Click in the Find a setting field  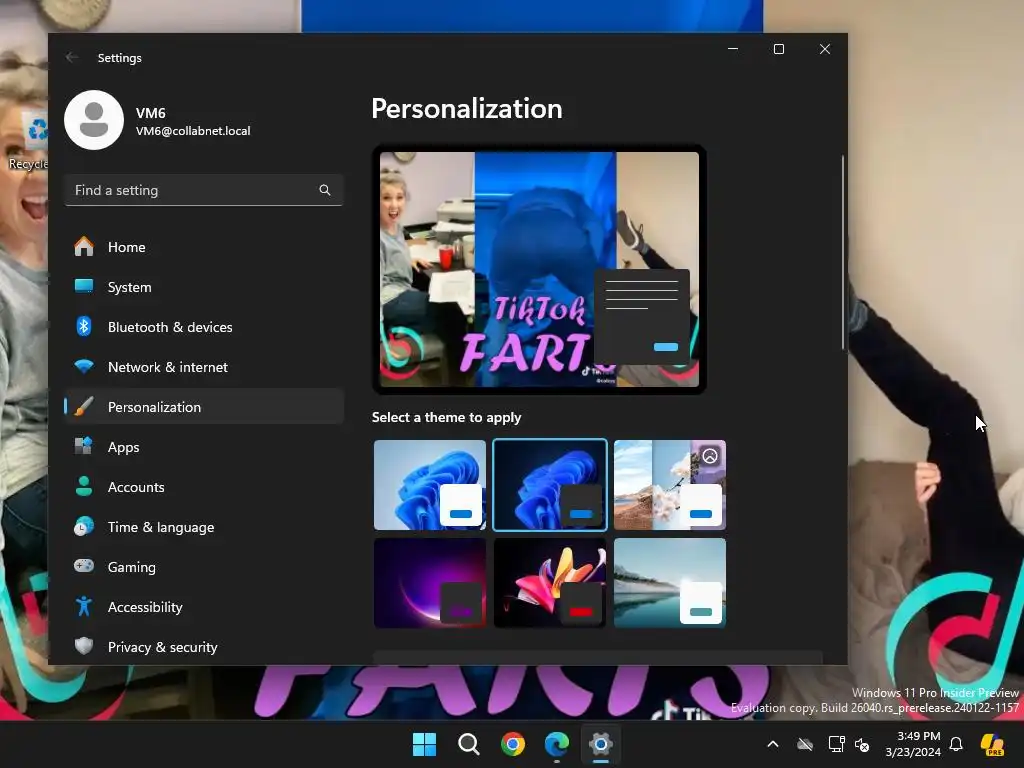(x=204, y=190)
